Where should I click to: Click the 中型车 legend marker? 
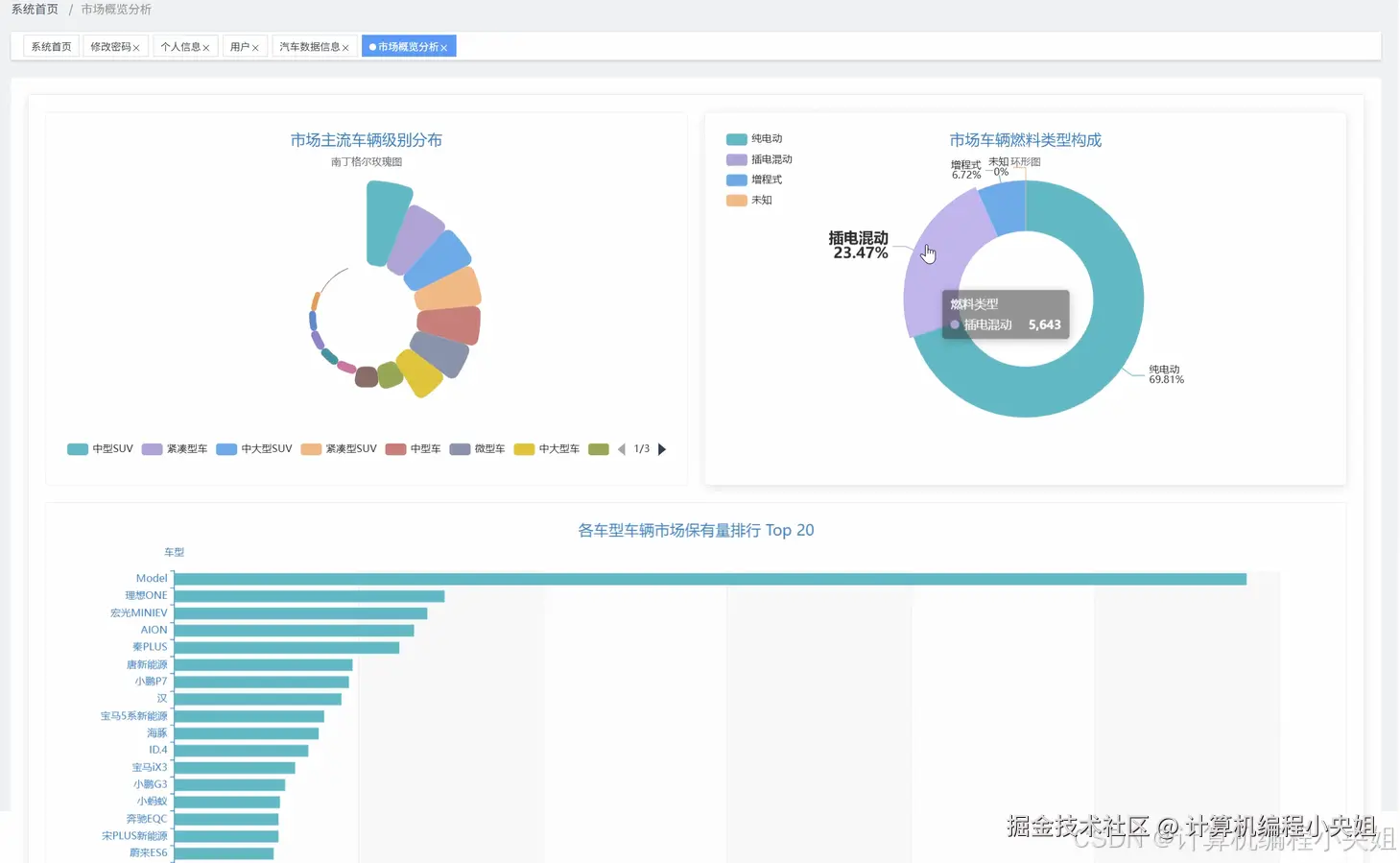pos(394,448)
